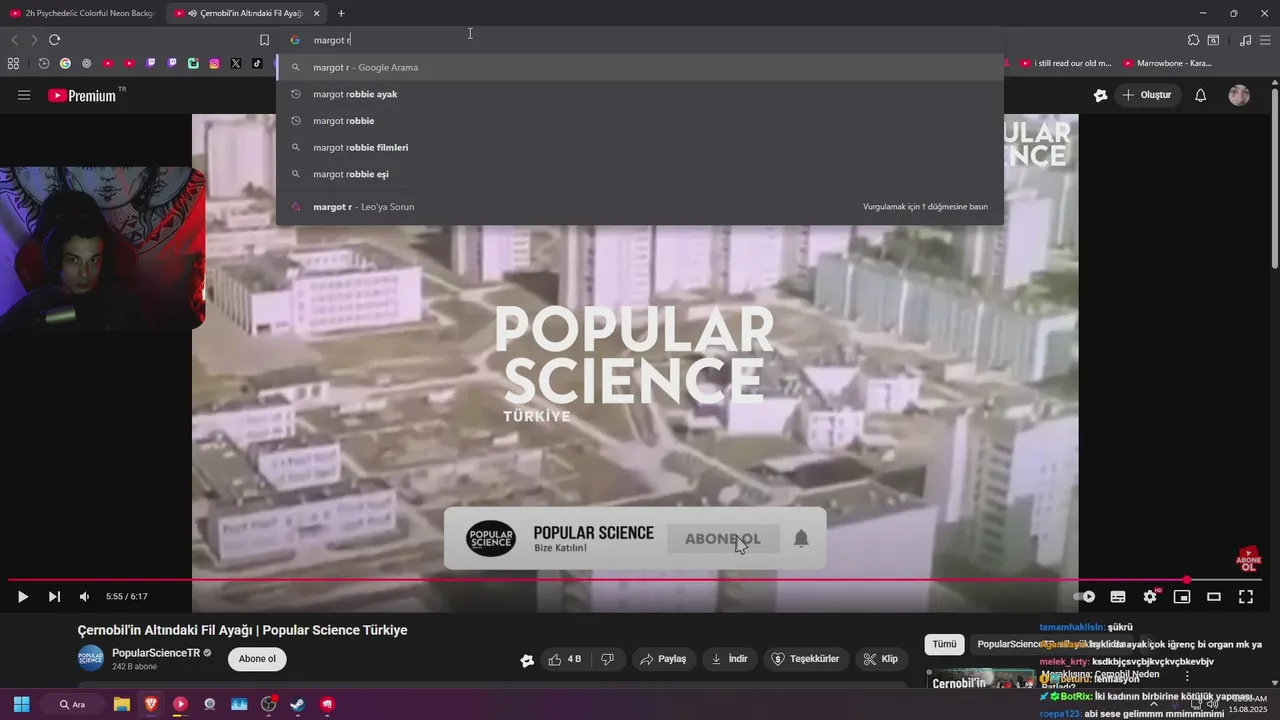Open Windows Start menu

(x=21, y=704)
